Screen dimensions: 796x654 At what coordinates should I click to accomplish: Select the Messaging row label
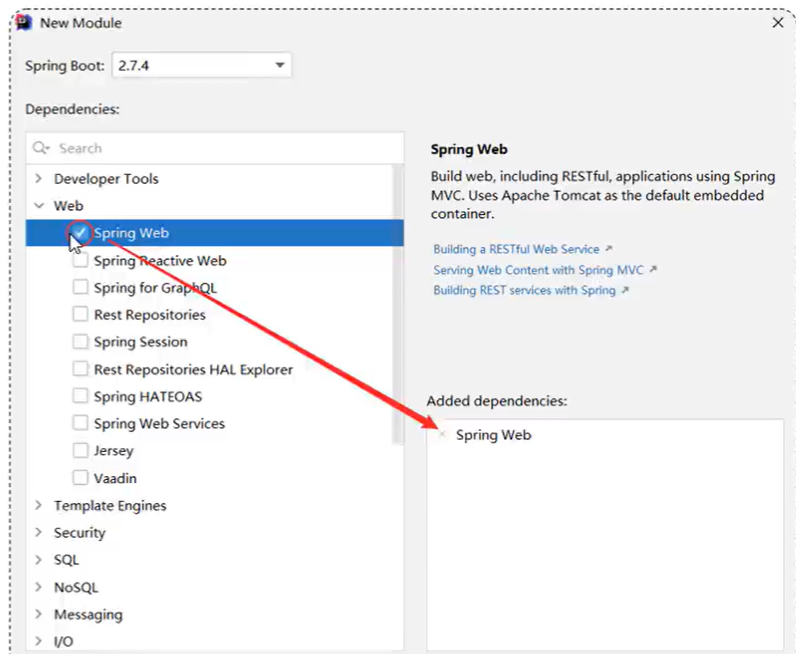[x=88, y=614]
